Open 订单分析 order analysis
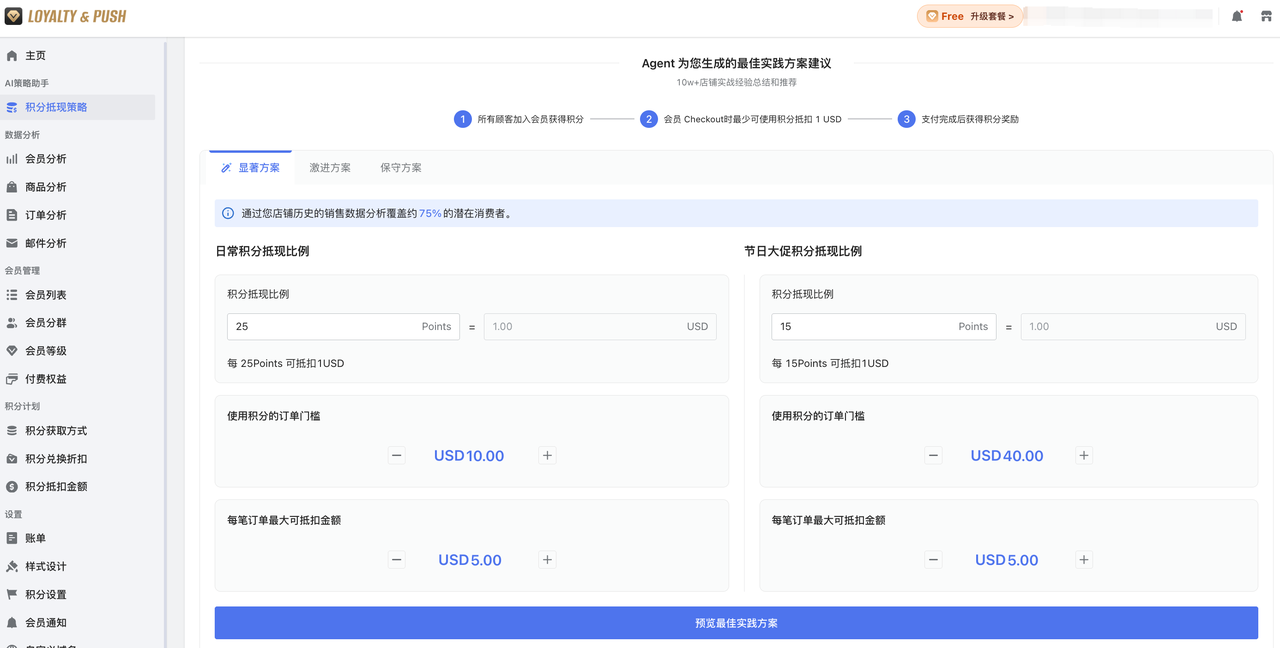The width and height of the screenshot is (1280, 648). [x=45, y=214]
